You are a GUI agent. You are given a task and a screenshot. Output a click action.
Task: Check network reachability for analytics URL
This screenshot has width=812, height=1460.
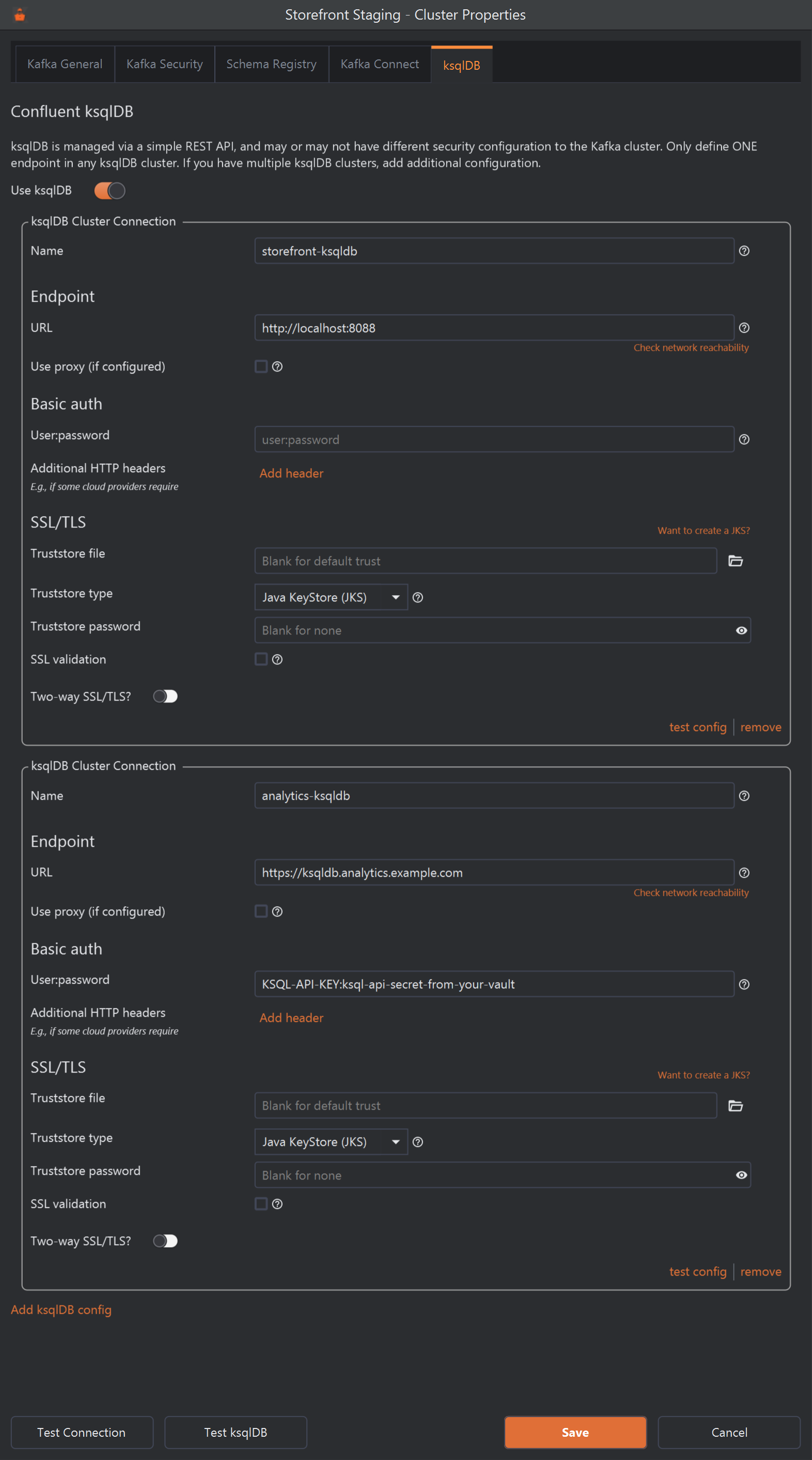(691, 893)
